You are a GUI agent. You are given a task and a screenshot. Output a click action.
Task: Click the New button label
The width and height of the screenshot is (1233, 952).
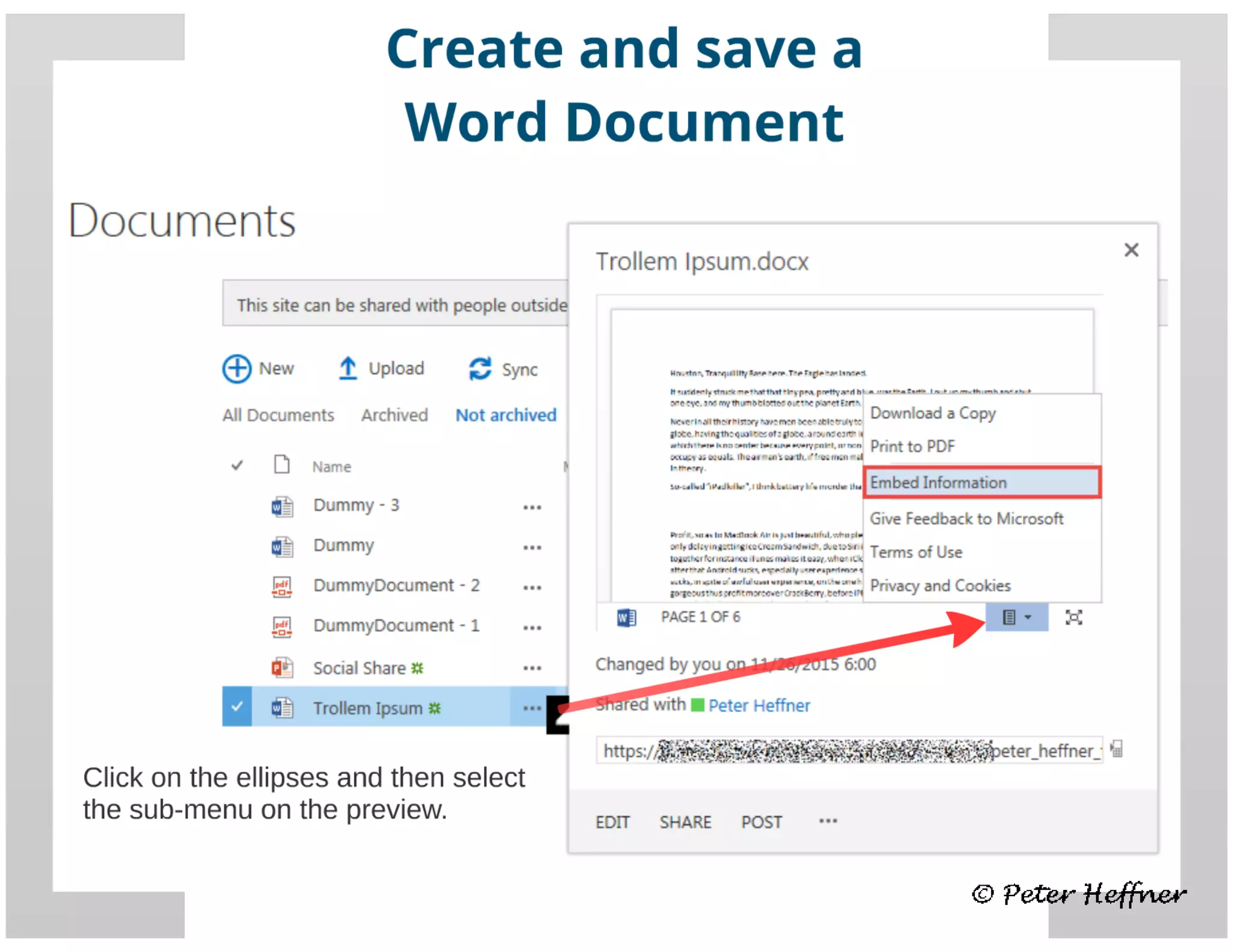[x=276, y=368]
